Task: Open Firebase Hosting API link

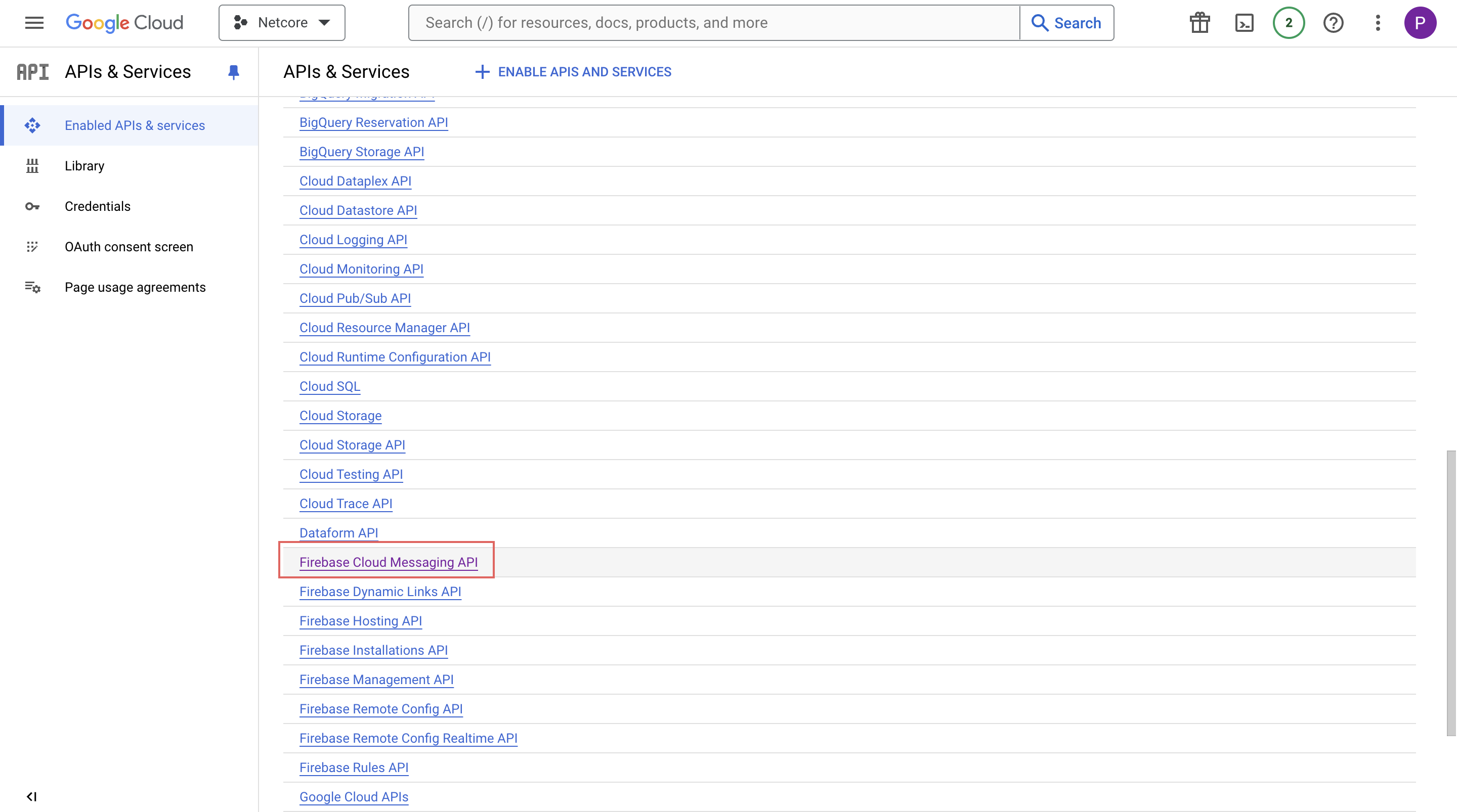Action: coord(360,621)
